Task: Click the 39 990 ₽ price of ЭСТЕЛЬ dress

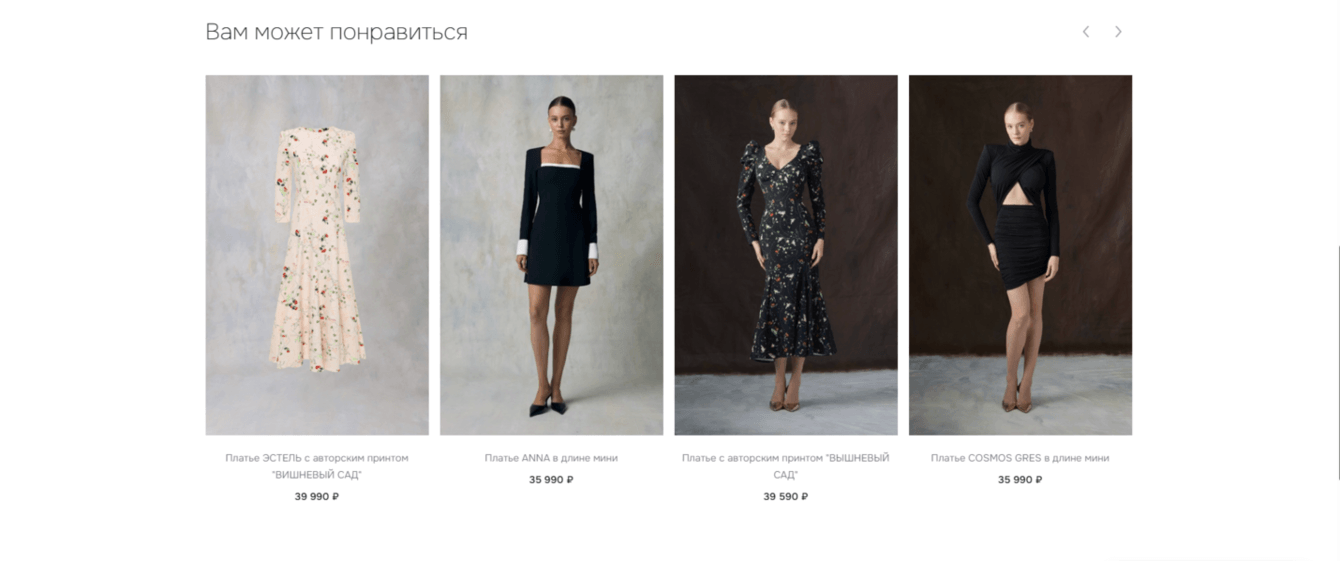Action: pyautogui.click(x=317, y=496)
